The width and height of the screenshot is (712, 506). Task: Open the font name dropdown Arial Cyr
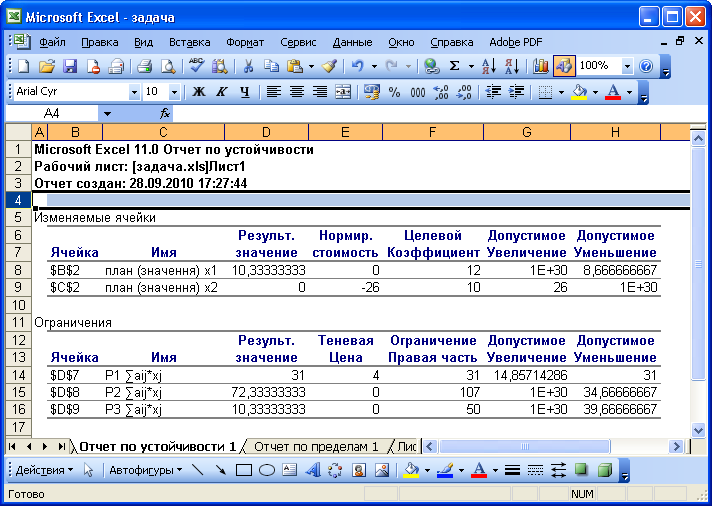[134, 92]
